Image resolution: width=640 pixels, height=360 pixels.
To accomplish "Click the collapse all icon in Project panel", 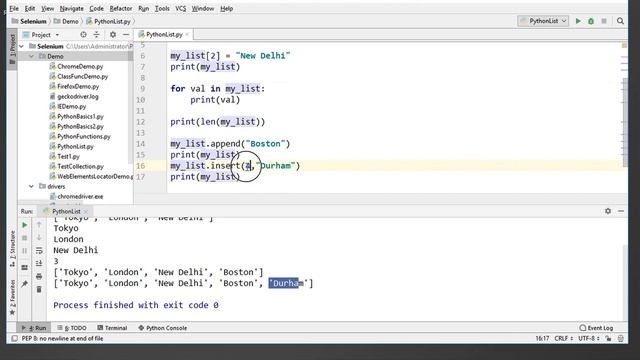I will pyautogui.click(x=96, y=35).
